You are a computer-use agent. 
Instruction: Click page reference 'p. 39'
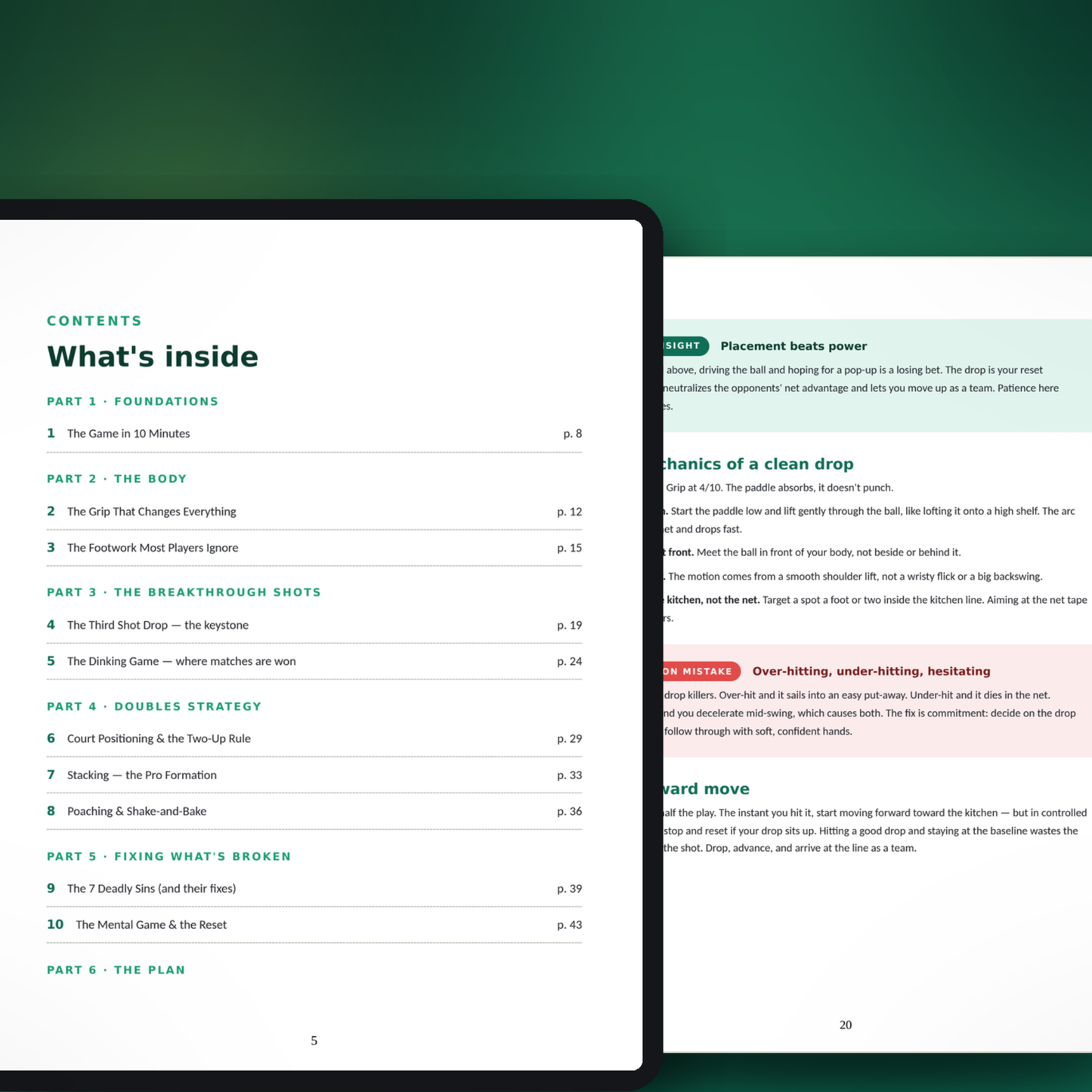(x=570, y=889)
